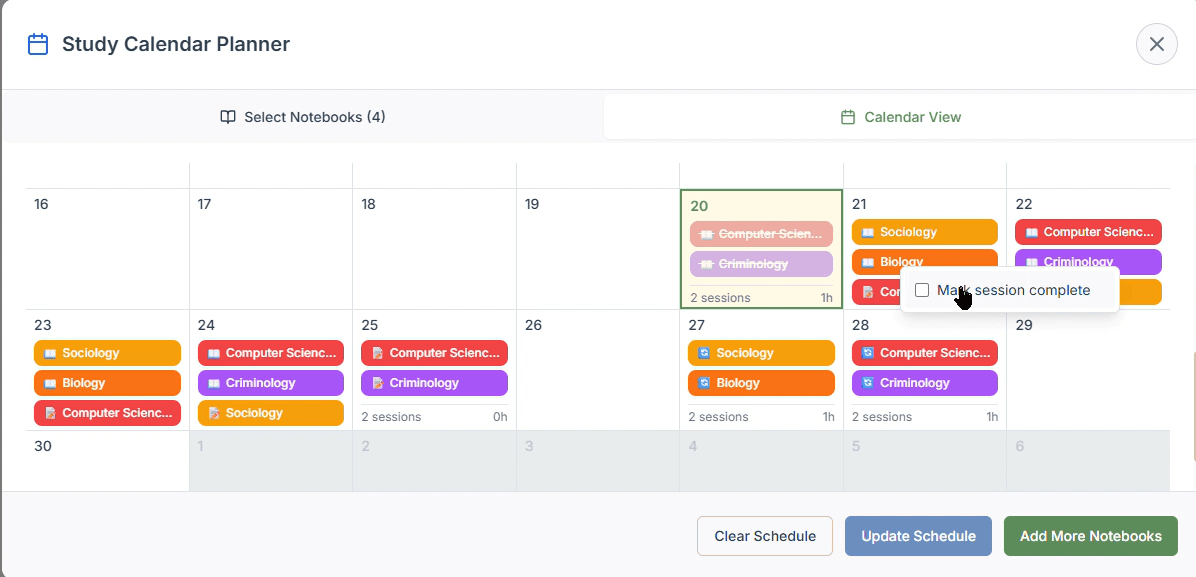Click the notebook icon on Biology pill for day 23
This screenshot has width=1196, height=577.
[49, 382]
